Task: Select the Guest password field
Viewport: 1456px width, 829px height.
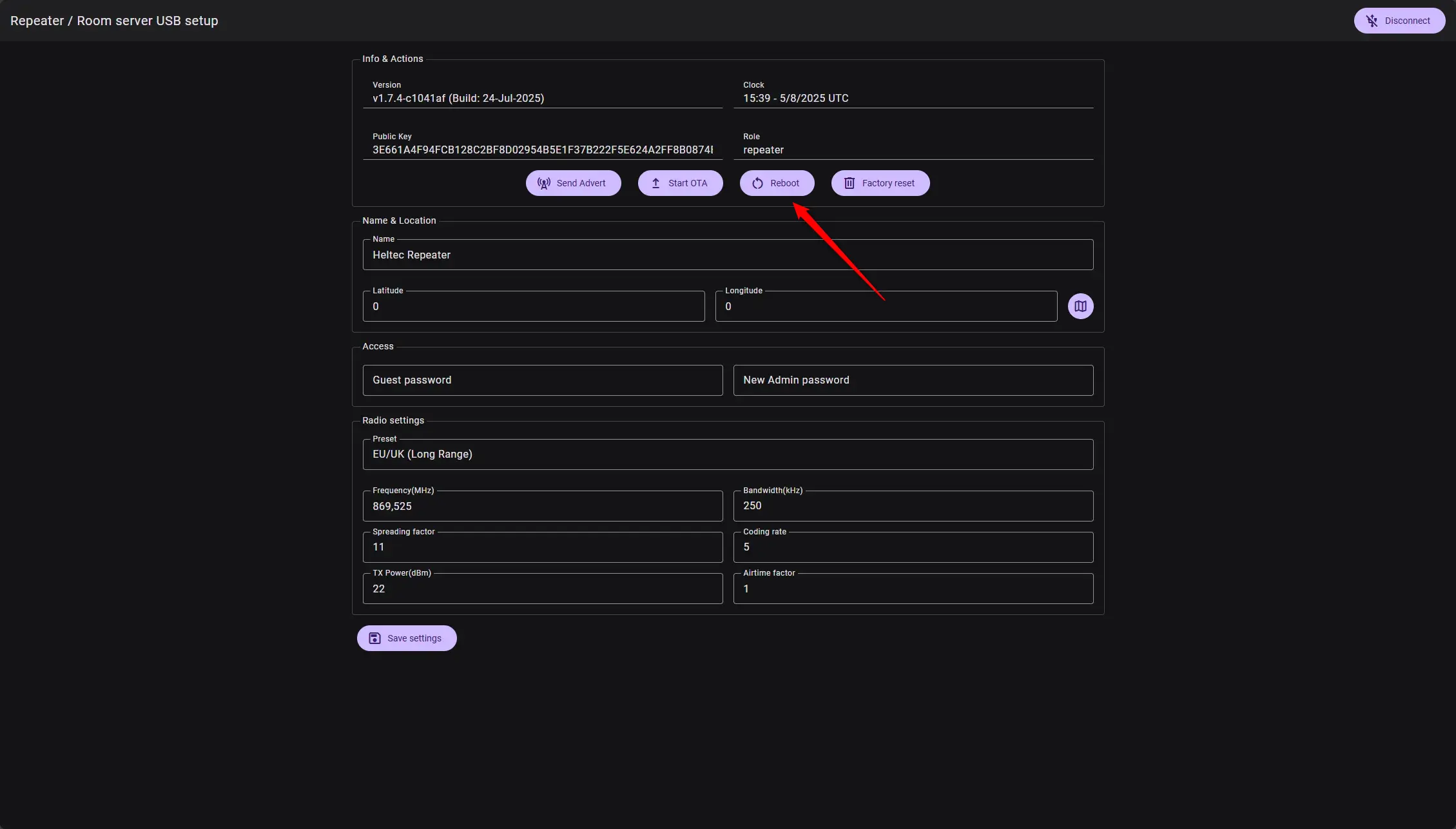Action: tap(542, 380)
